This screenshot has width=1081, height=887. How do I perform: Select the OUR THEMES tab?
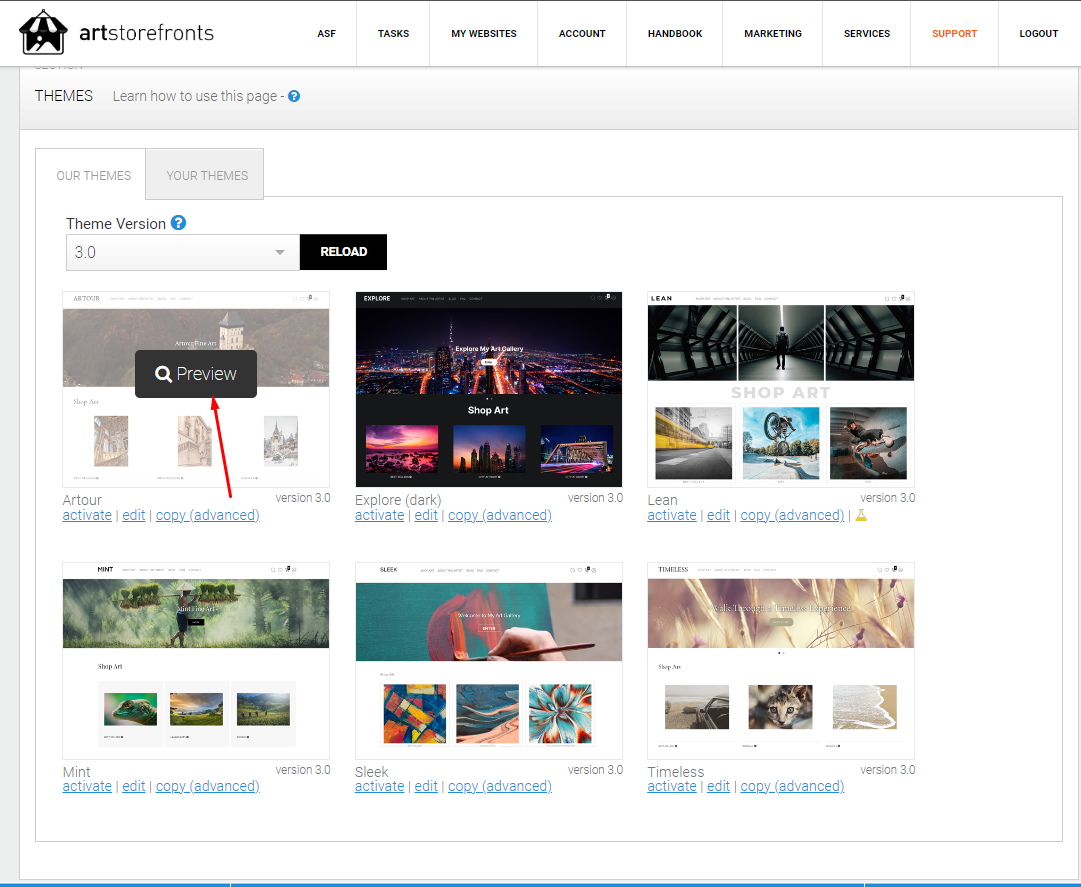93,174
